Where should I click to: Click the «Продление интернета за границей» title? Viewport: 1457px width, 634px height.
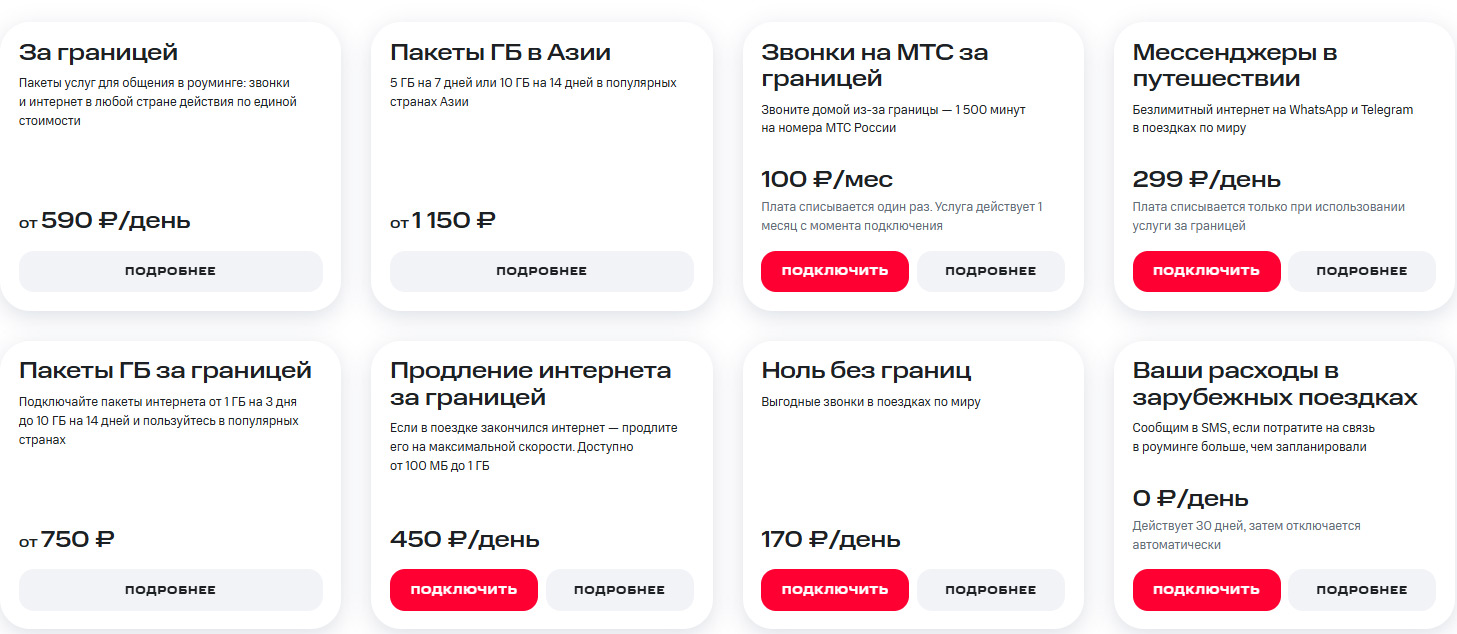pyautogui.click(x=530, y=384)
